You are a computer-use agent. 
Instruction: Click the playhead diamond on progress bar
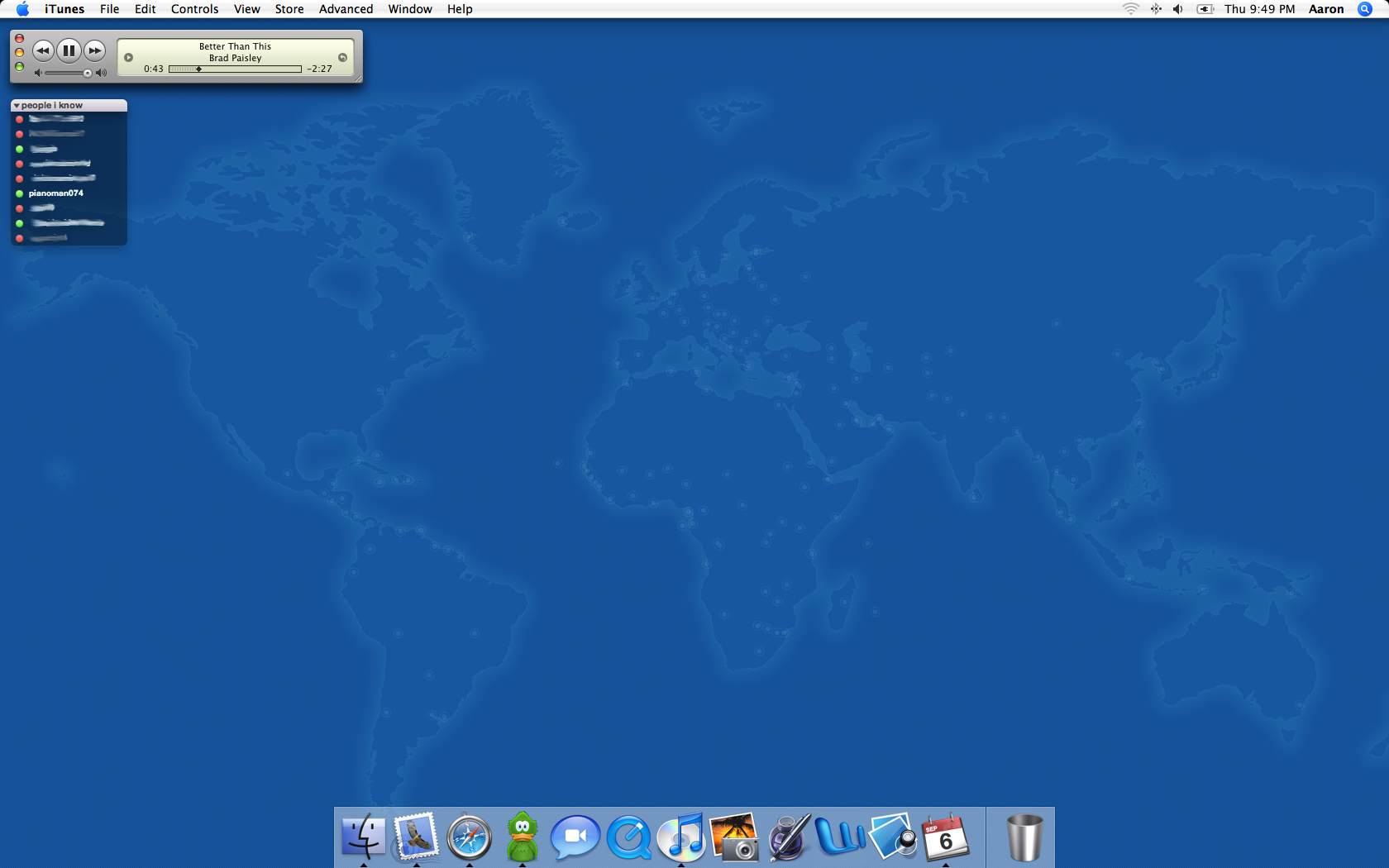pyautogui.click(x=198, y=69)
